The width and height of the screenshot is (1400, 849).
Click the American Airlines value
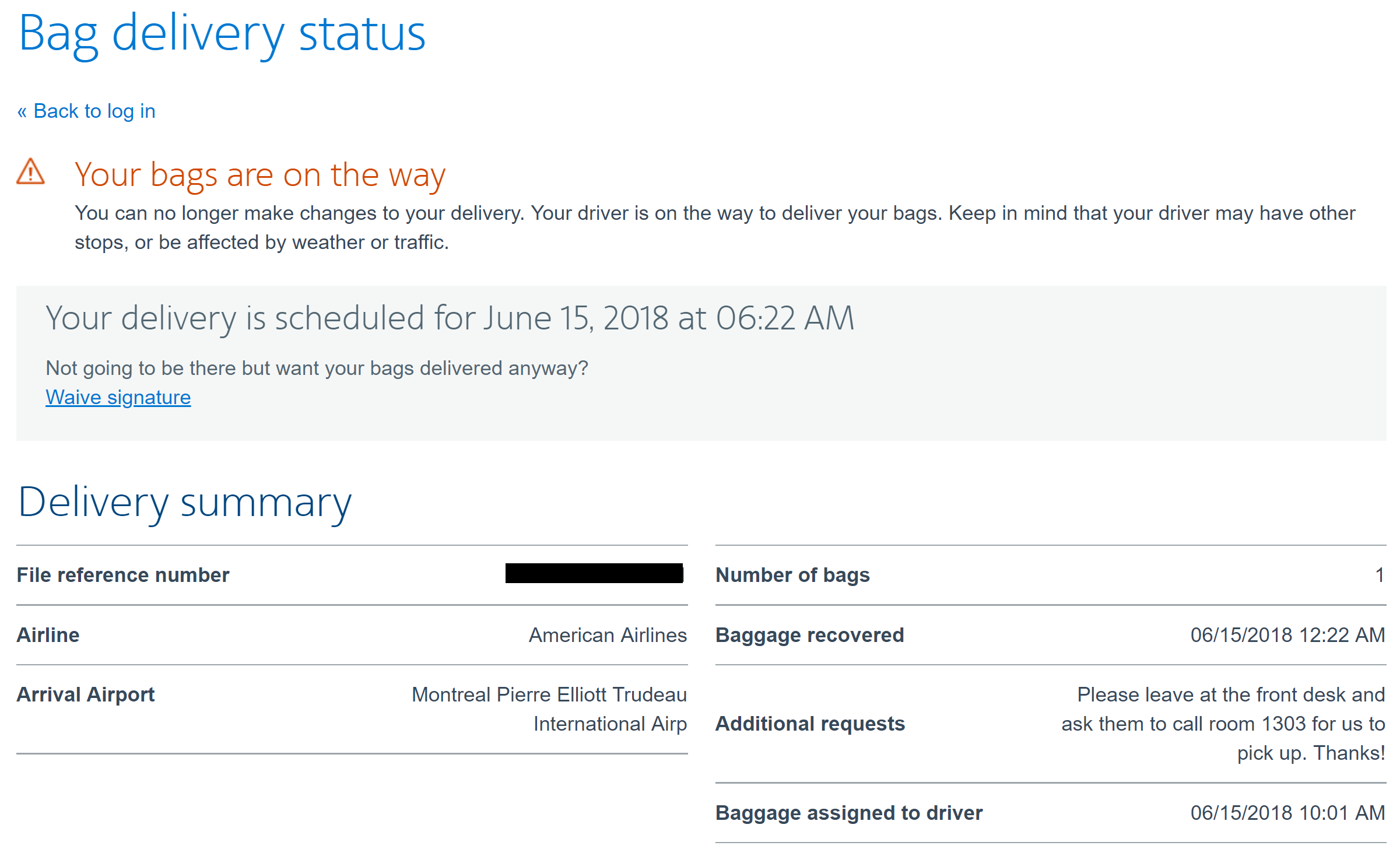click(x=608, y=635)
